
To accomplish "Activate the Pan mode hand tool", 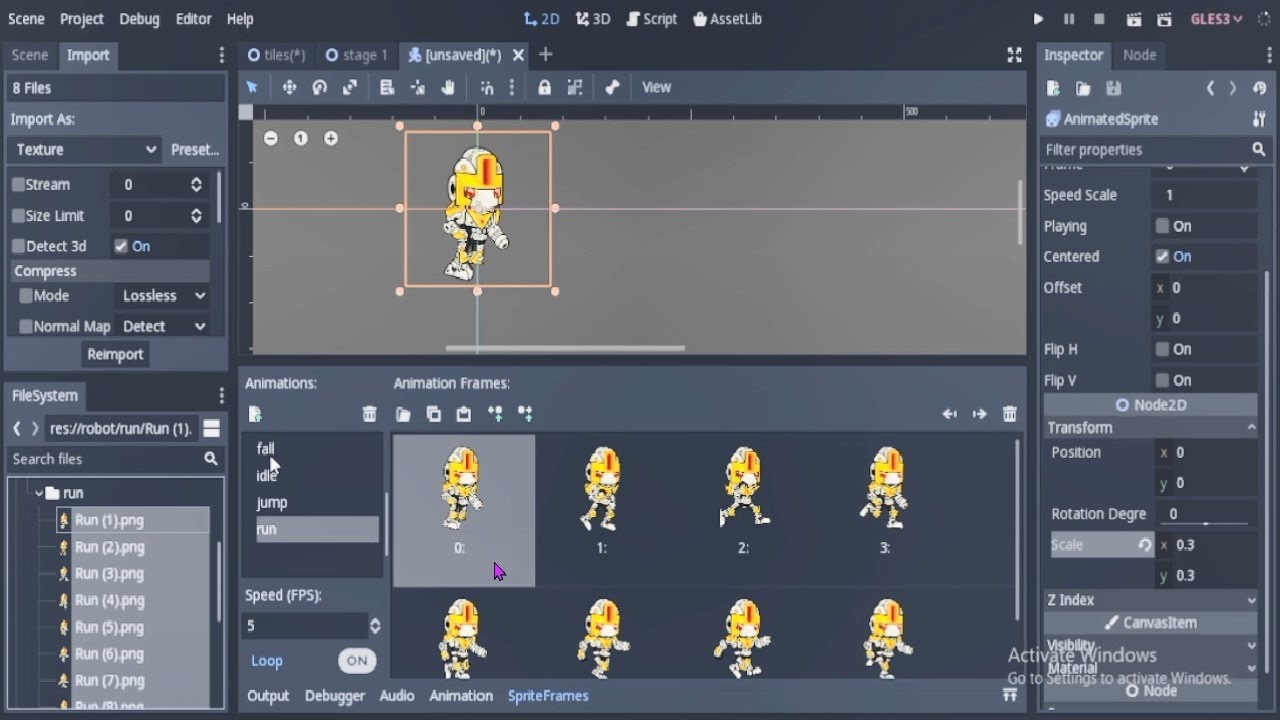I will (448, 88).
